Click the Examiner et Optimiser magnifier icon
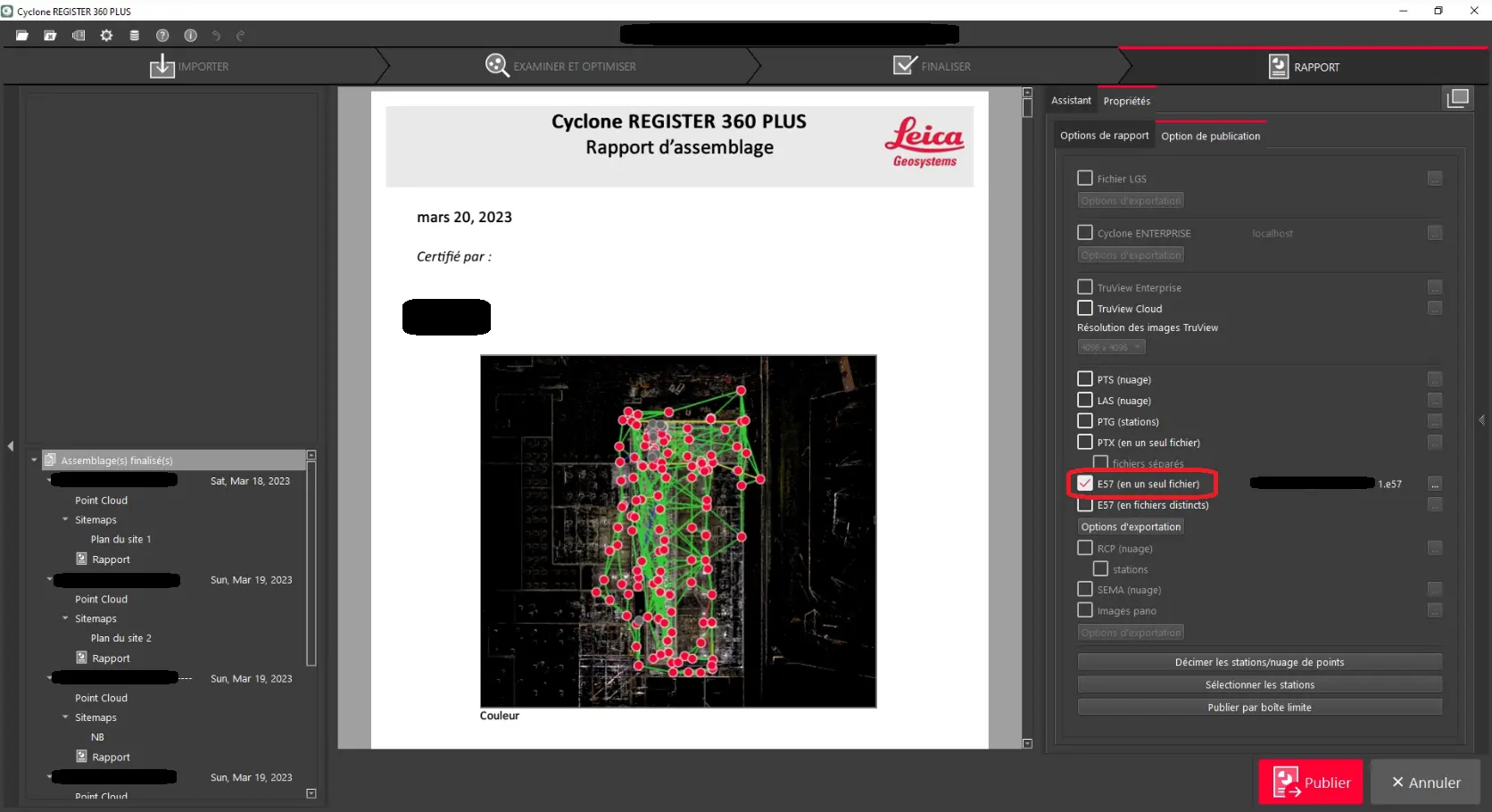 pos(497,65)
